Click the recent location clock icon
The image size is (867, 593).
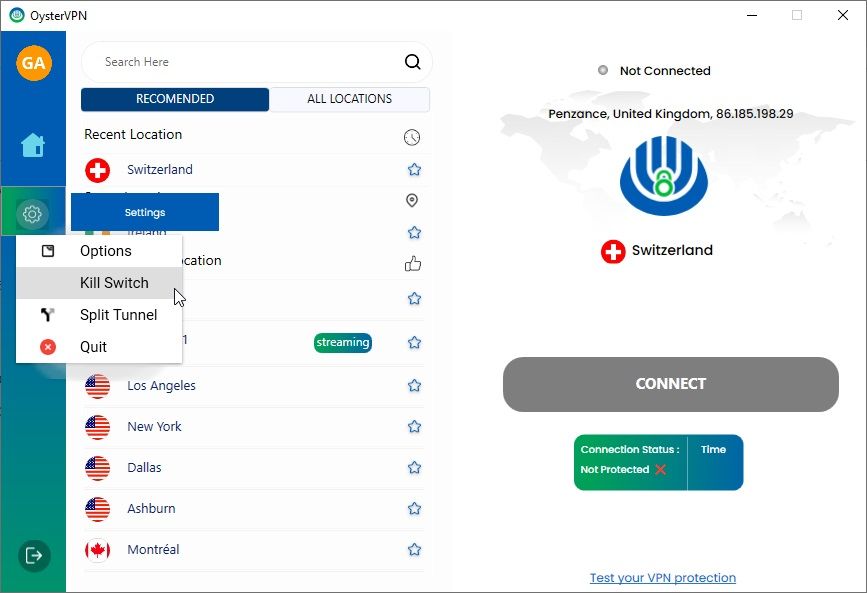[x=412, y=137]
